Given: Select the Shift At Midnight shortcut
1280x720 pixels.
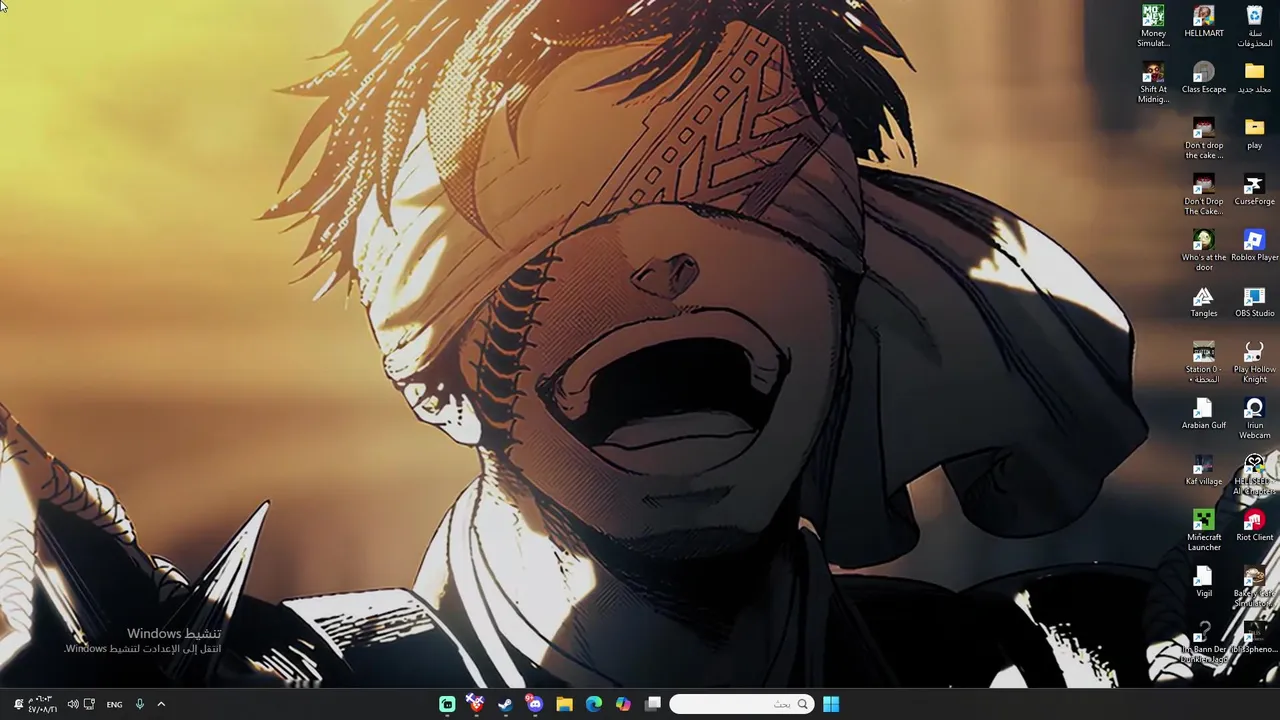Looking at the screenshot, I should click(x=1153, y=82).
